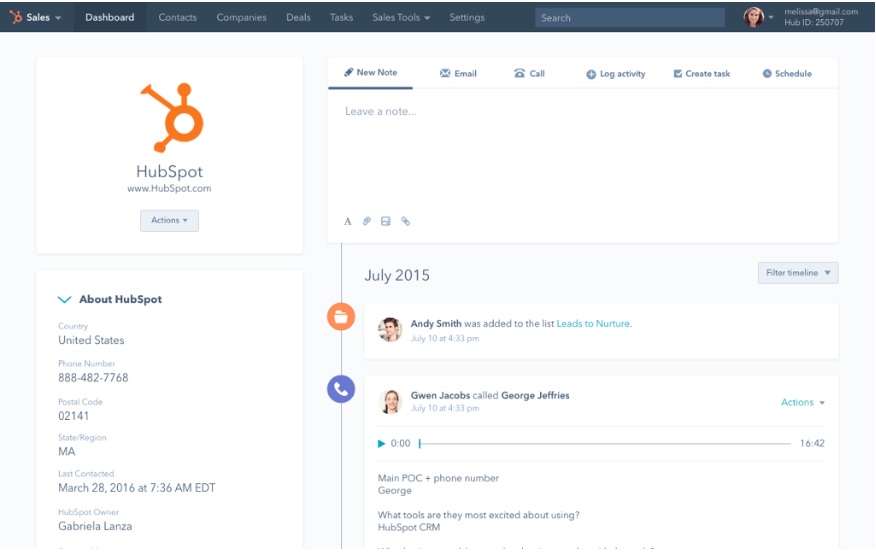Click the call recording progress slider
This screenshot has height=553, width=876.
(x=604, y=443)
